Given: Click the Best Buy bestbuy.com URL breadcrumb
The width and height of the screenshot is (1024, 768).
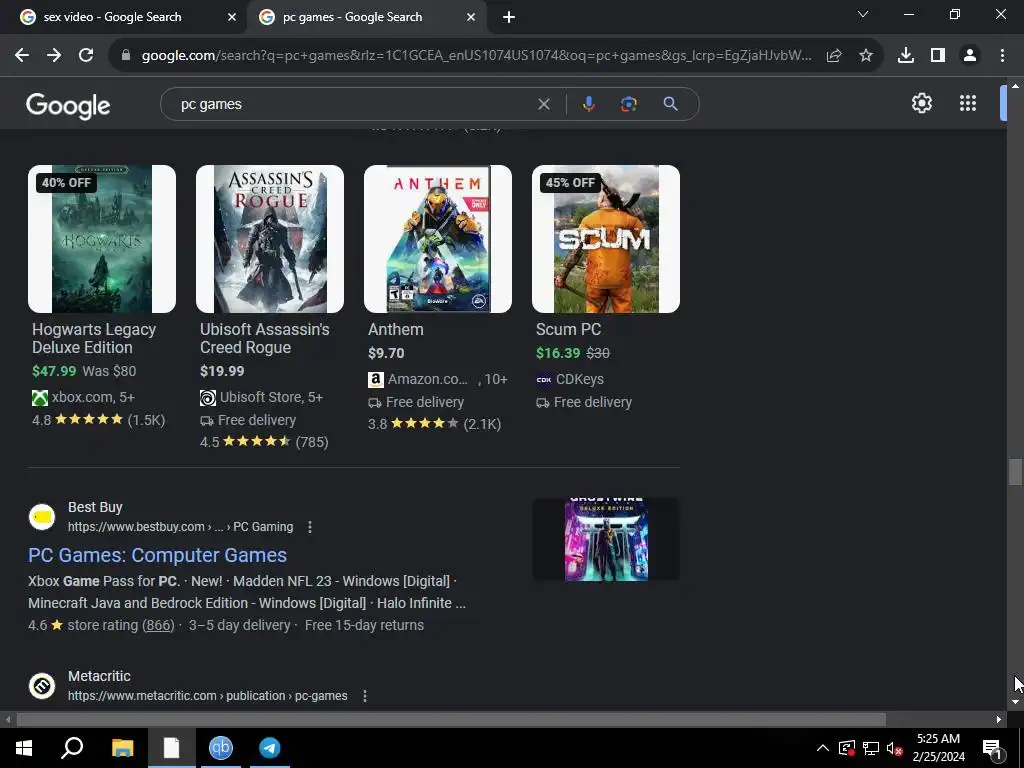Looking at the screenshot, I should click(180, 527).
